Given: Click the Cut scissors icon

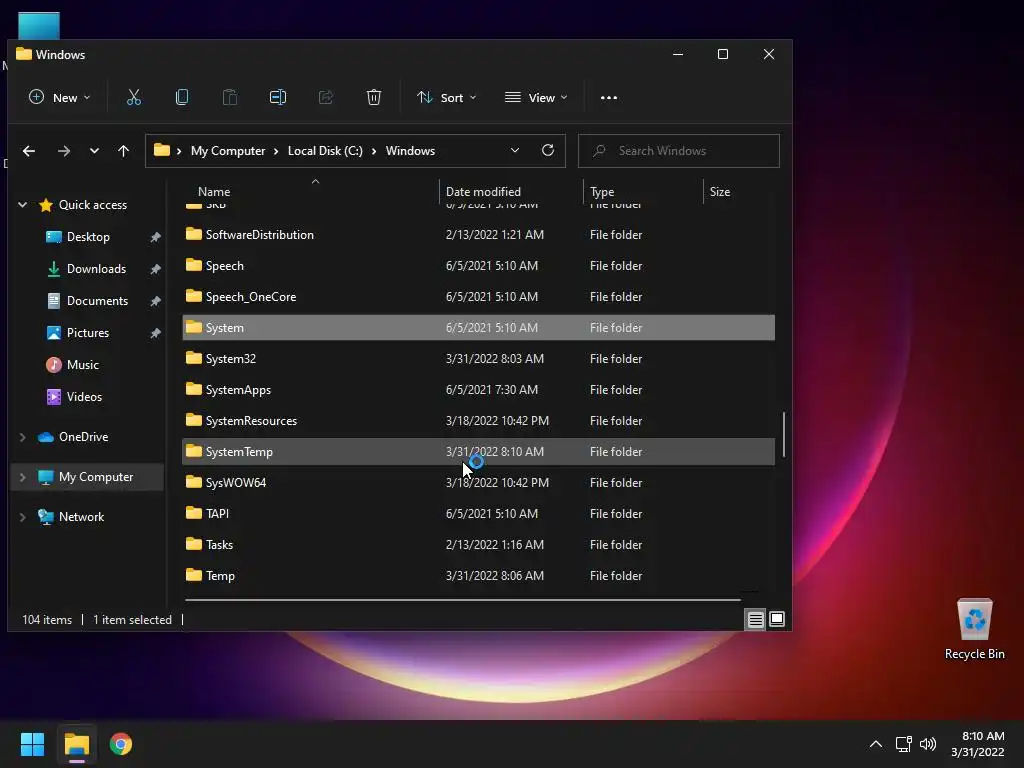Looking at the screenshot, I should [x=134, y=97].
